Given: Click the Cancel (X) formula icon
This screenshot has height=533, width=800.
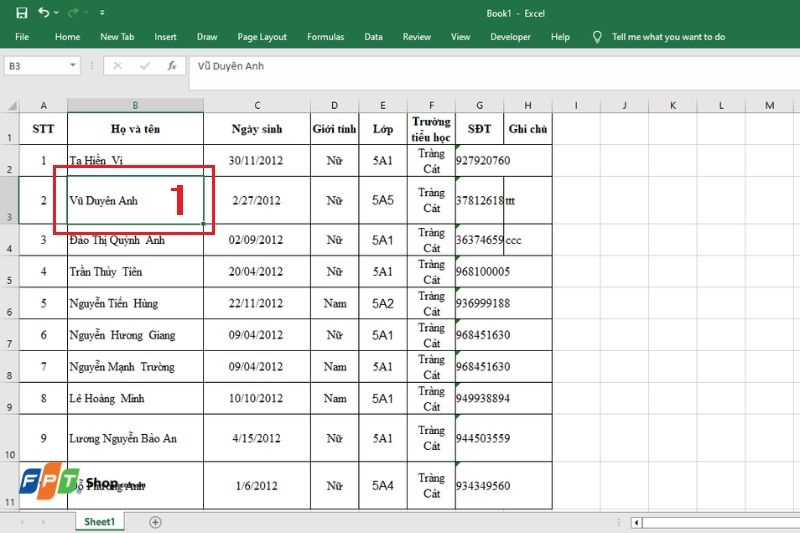Looking at the screenshot, I should (117, 66).
